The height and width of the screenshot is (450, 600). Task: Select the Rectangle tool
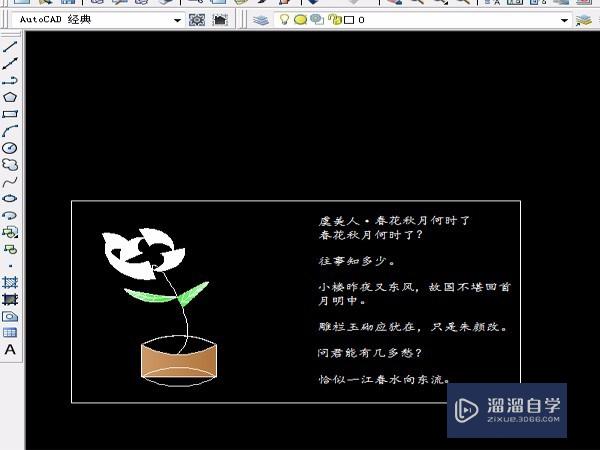[10, 114]
